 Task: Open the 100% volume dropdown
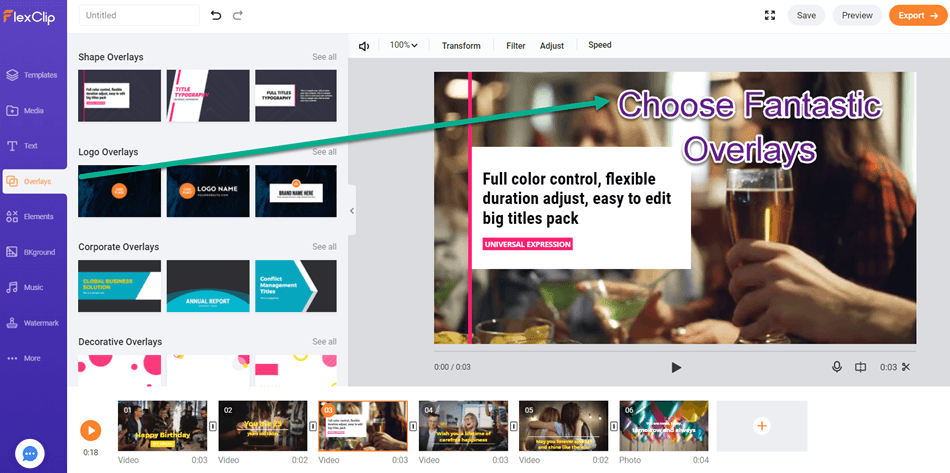click(404, 45)
